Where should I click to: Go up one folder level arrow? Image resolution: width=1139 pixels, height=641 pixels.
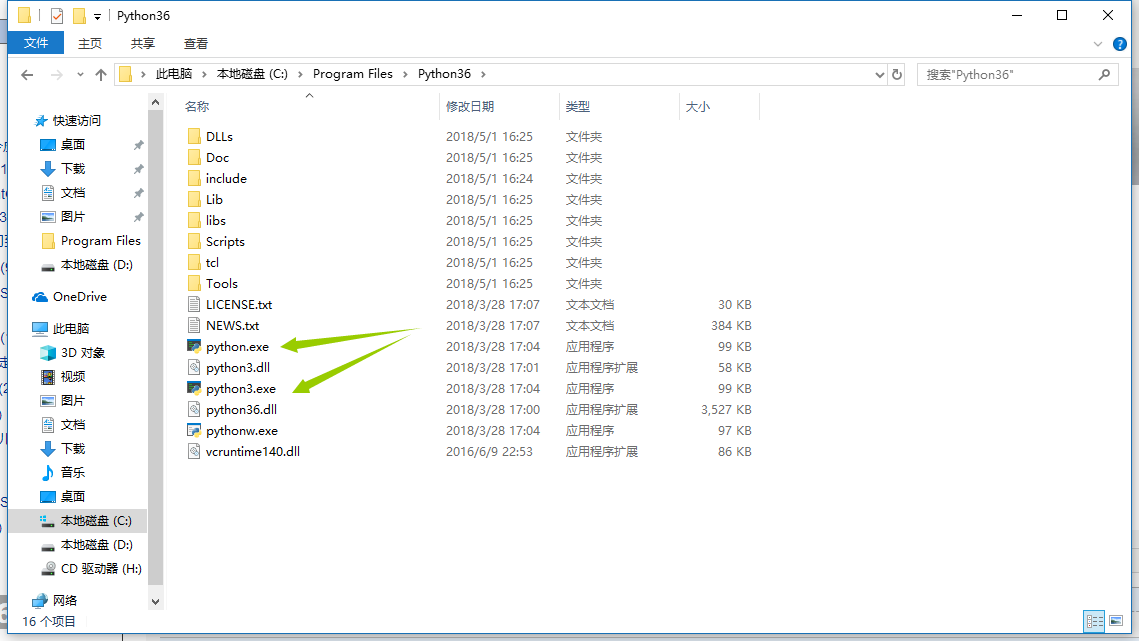(x=101, y=74)
